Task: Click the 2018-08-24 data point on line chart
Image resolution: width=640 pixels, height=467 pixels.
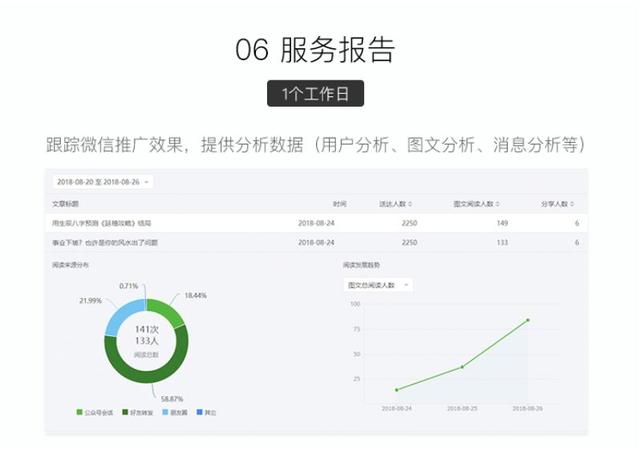Action: (x=397, y=390)
